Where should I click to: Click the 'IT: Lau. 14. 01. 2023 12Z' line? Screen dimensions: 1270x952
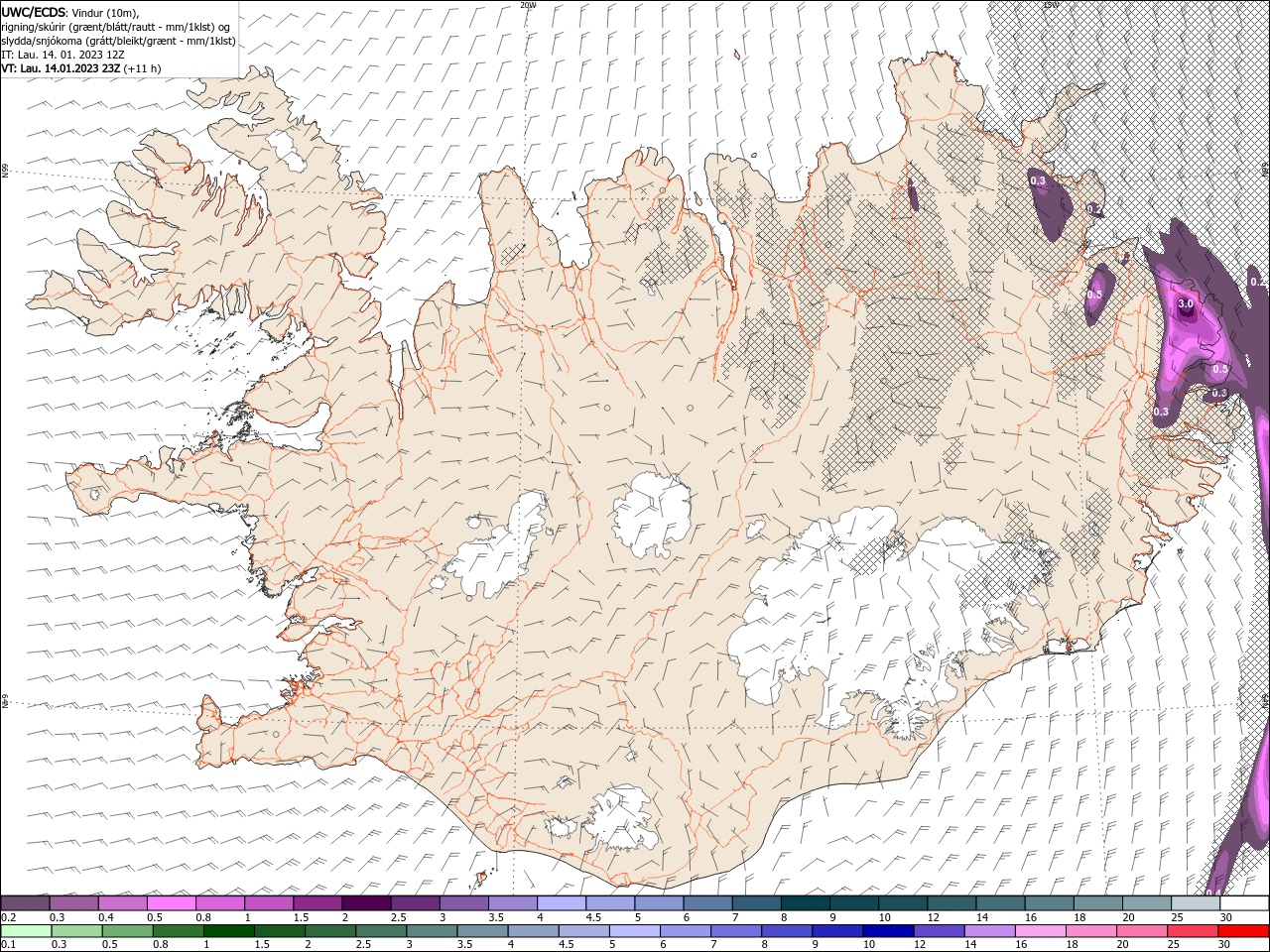click(63, 55)
